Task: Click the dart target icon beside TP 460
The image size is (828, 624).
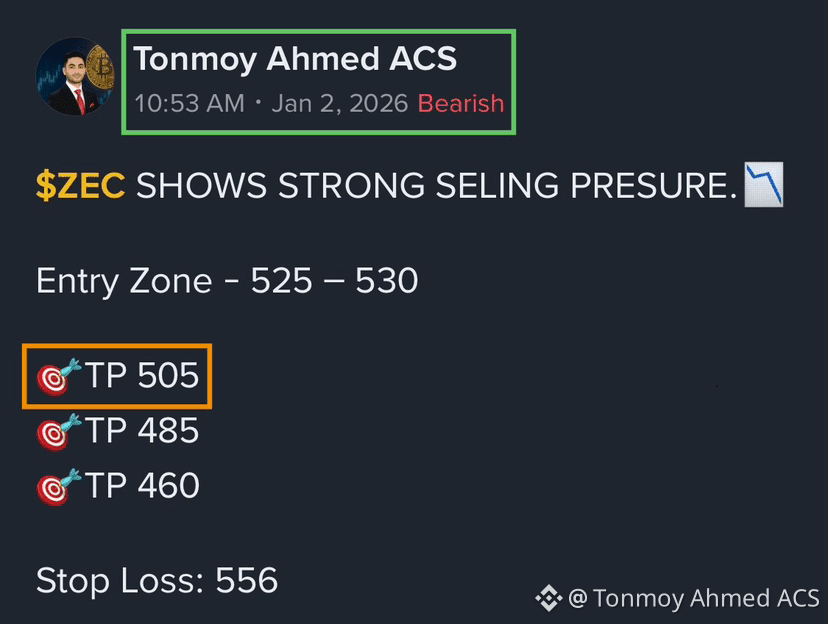Action: tap(59, 486)
